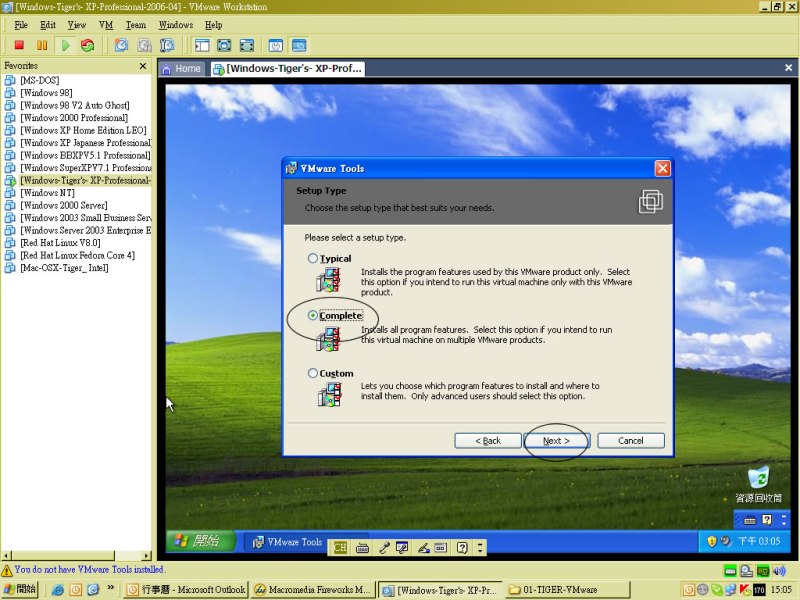Click the language bar help question icon
The width and height of the screenshot is (800, 600).
[462, 548]
